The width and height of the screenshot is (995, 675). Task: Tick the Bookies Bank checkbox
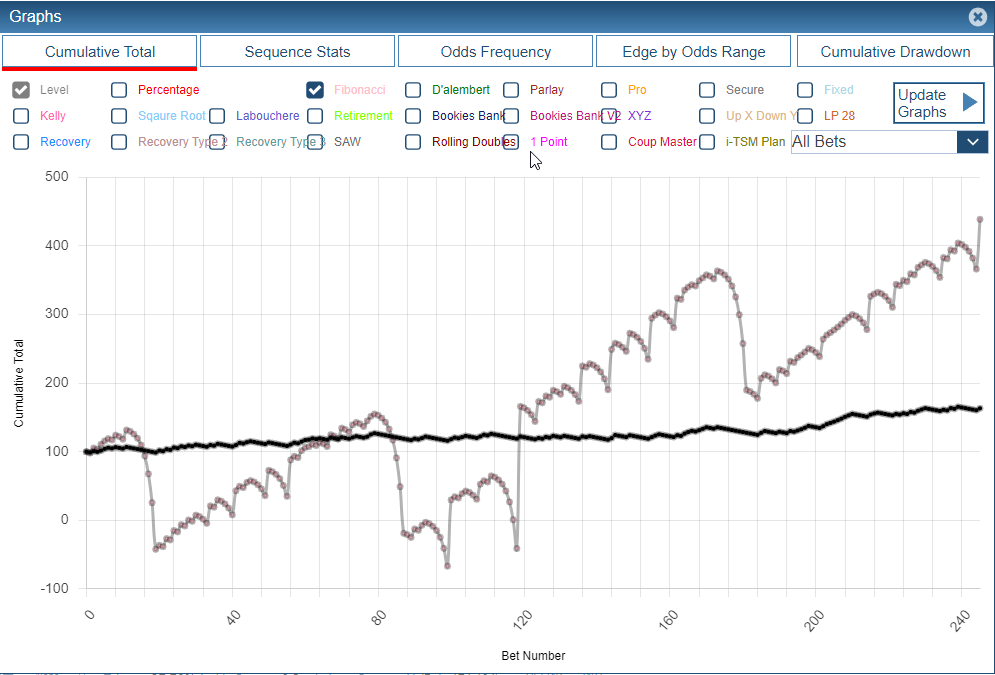pyautogui.click(x=413, y=115)
